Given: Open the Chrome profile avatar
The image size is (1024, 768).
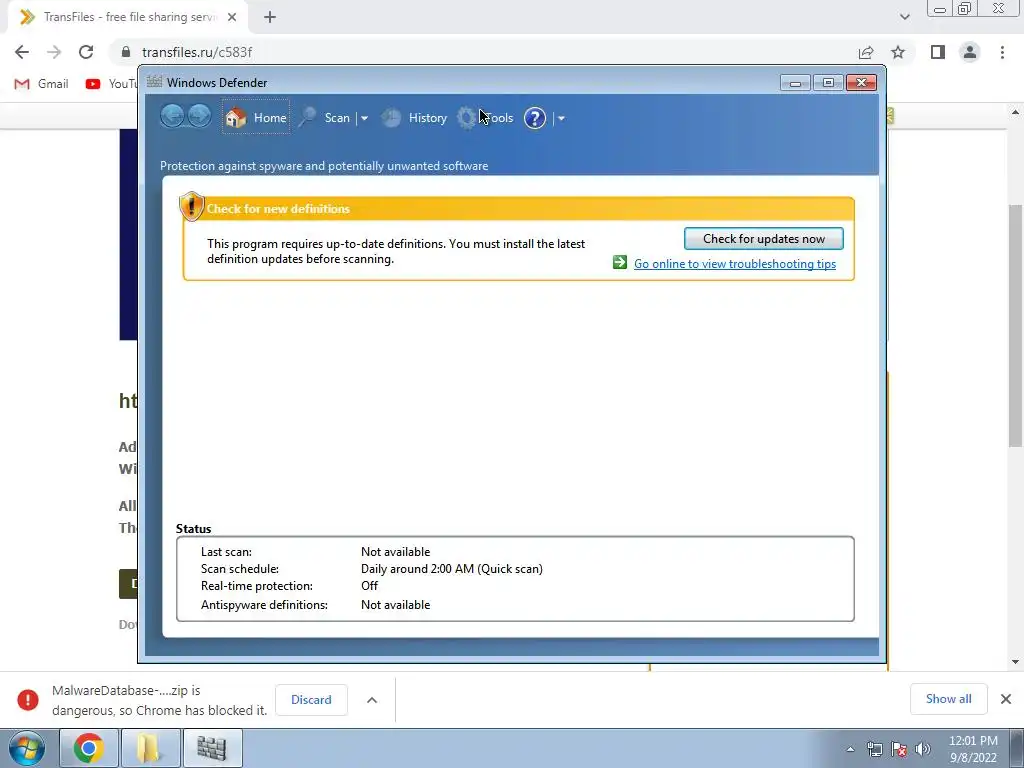Looking at the screenshot, I should [x=970, y=52].
